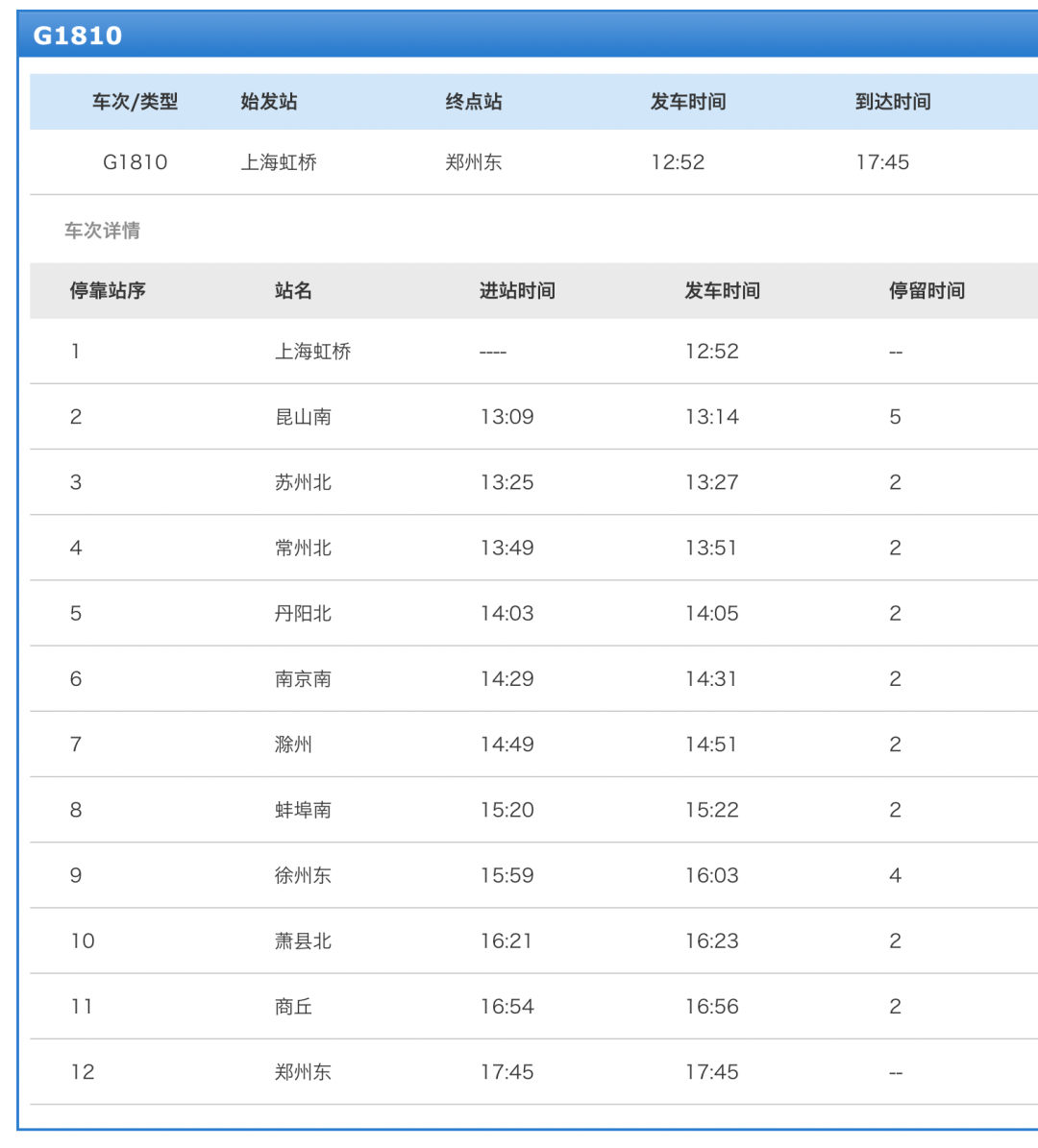The width and height of the screenshot is (1038, 1148).
Task: Click arrival time 14:29 for 南京南
Action: click(507, 678)
